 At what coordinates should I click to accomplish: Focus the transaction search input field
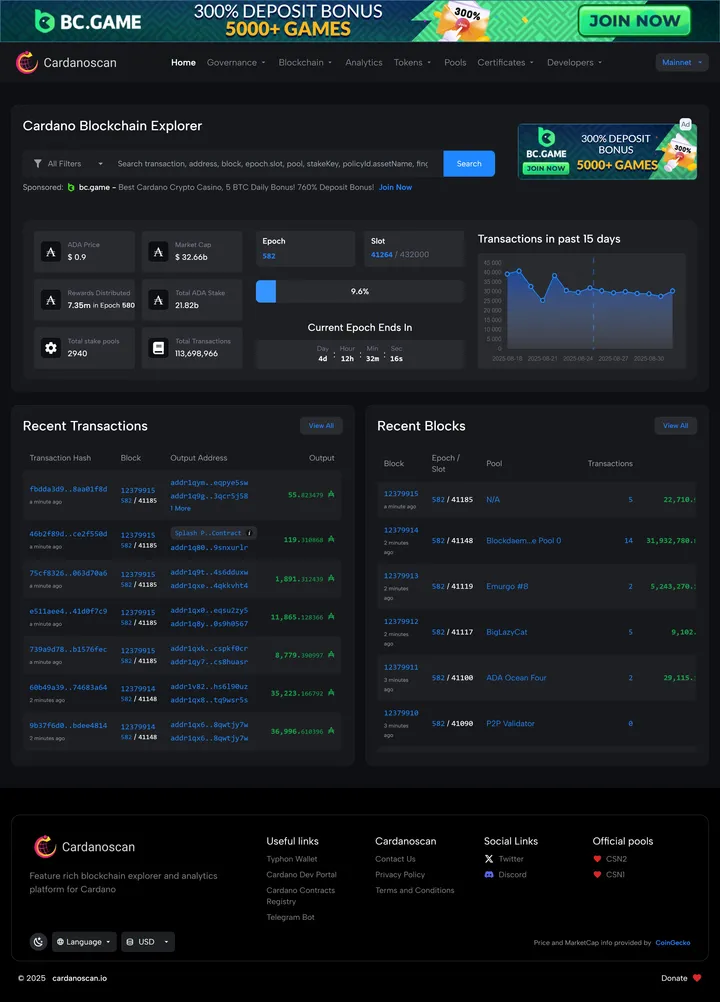(272, 164)
